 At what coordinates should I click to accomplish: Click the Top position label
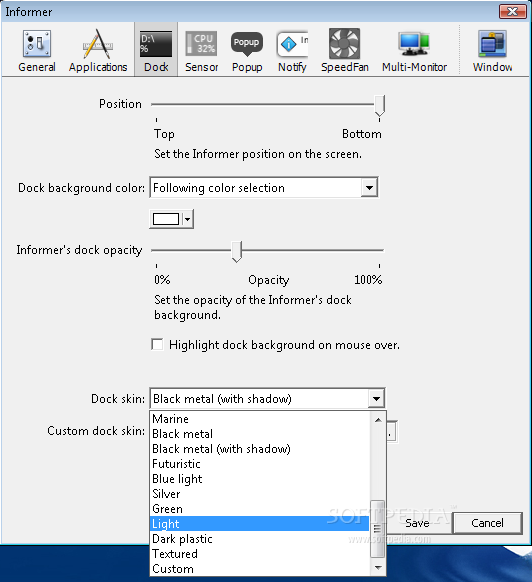(164, 134)
